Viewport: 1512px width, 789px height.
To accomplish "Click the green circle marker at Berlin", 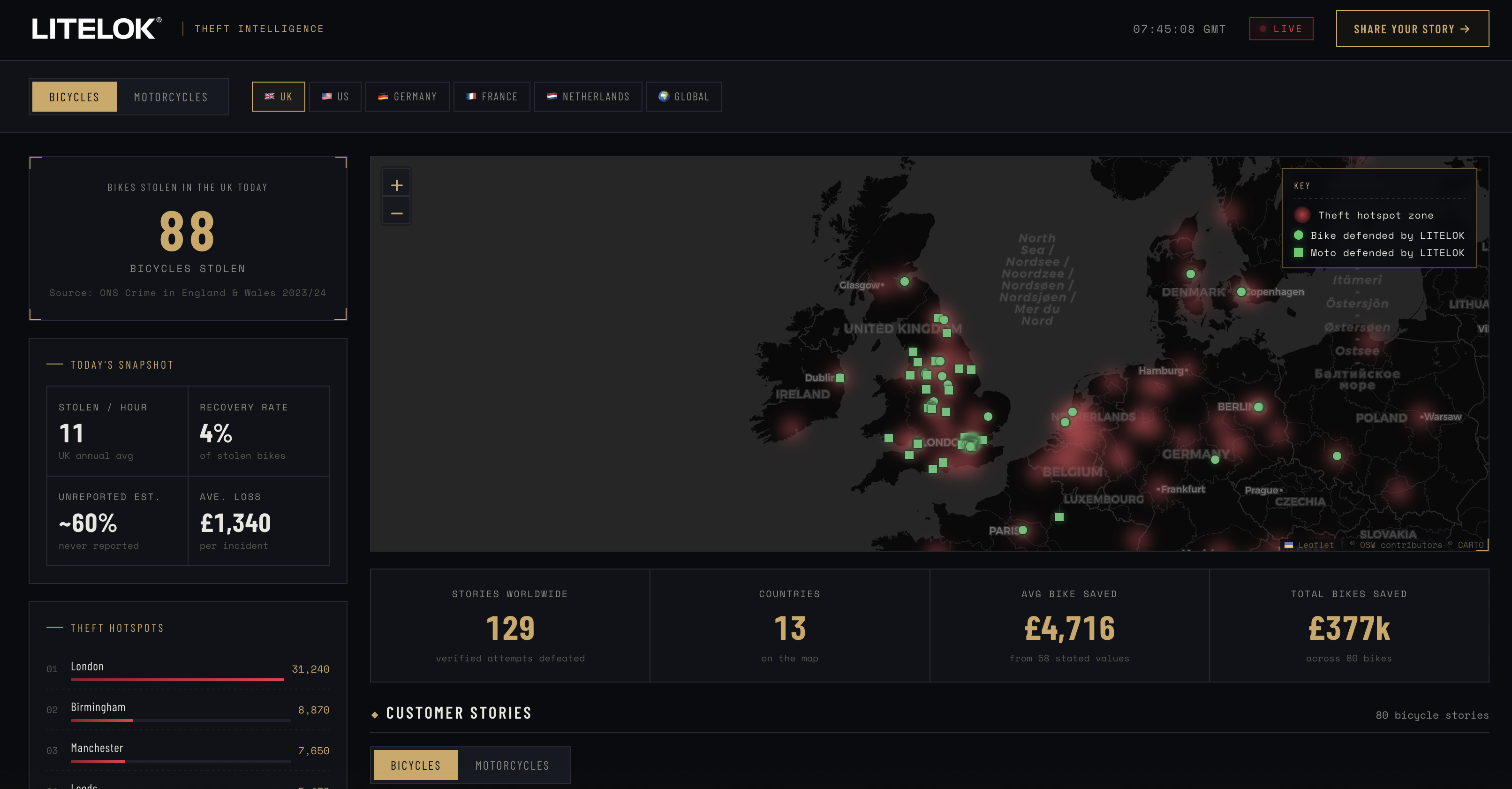I will (1258, 407).
